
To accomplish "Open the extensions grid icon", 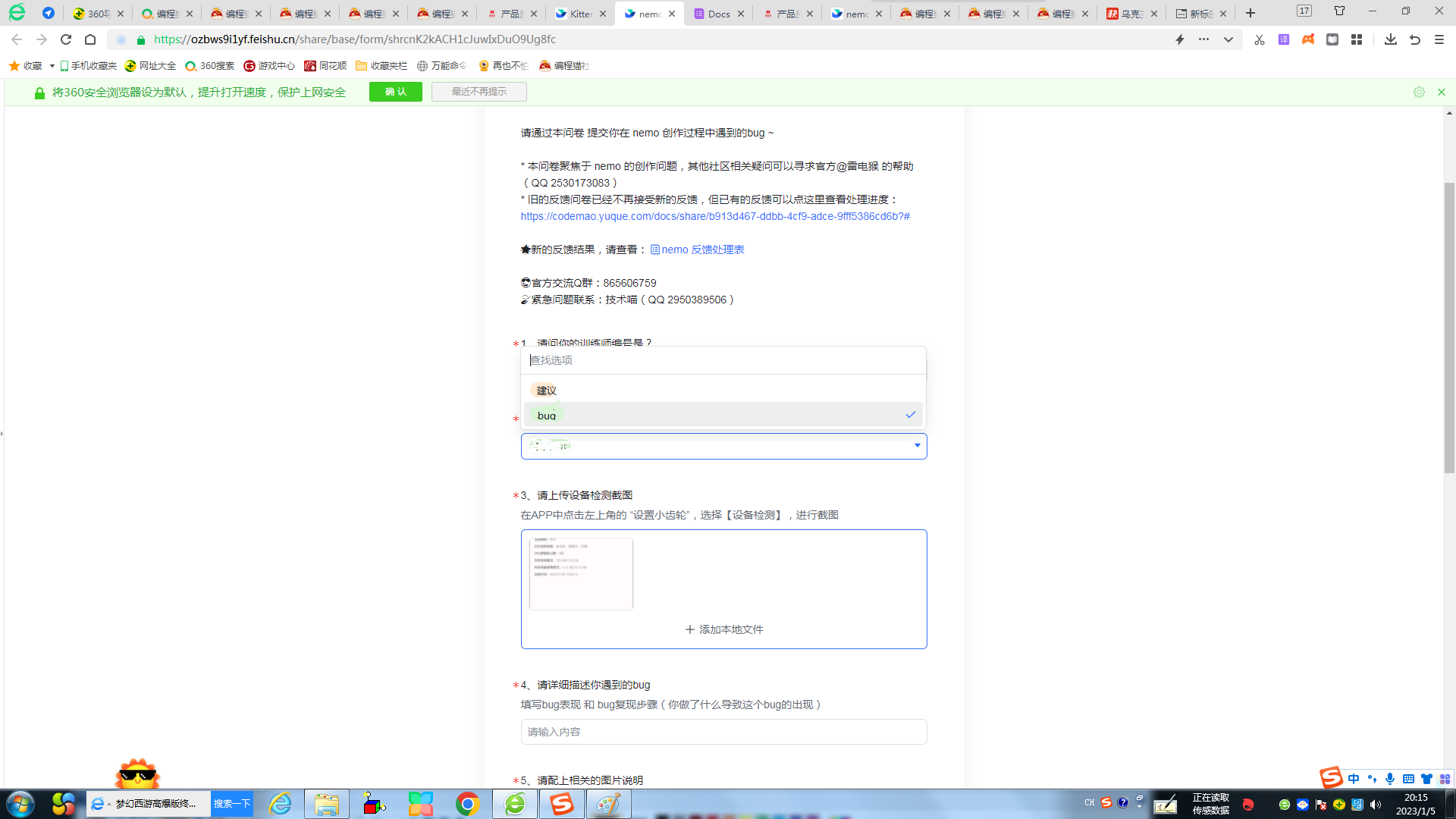I will tap(1357, 39).
